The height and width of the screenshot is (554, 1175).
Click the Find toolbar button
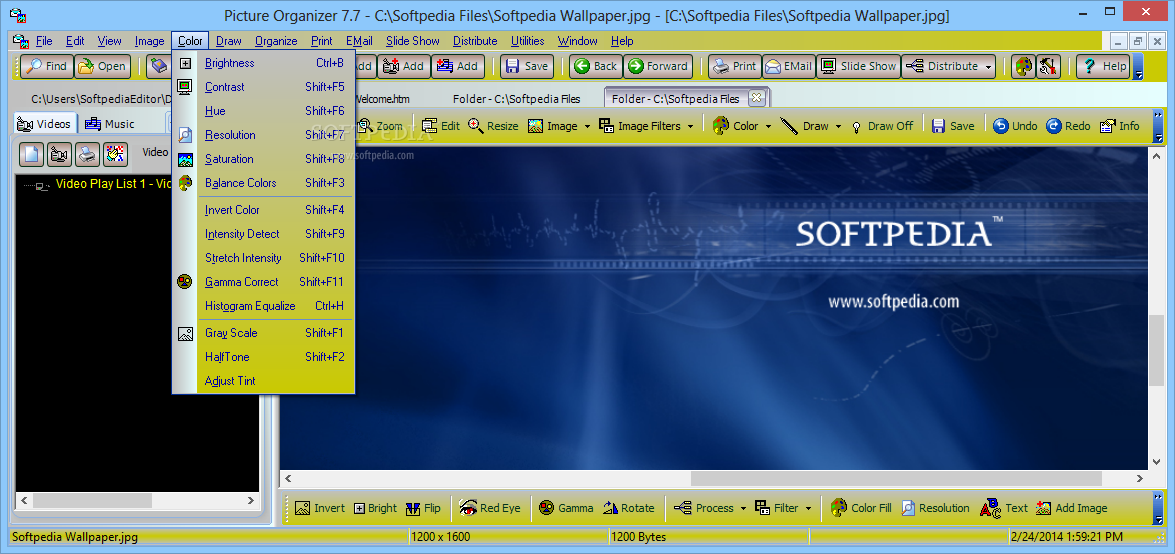[x=46, y=66]
